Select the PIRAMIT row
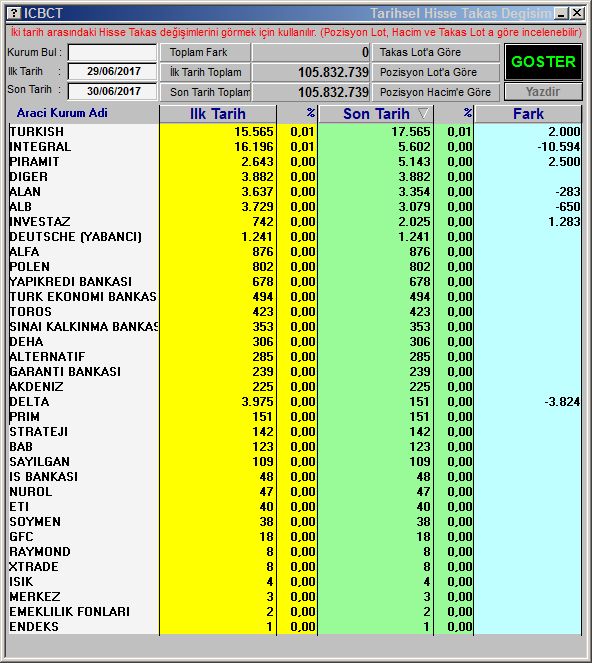Screen dimensions: 592x663 [x=295, y=162]
